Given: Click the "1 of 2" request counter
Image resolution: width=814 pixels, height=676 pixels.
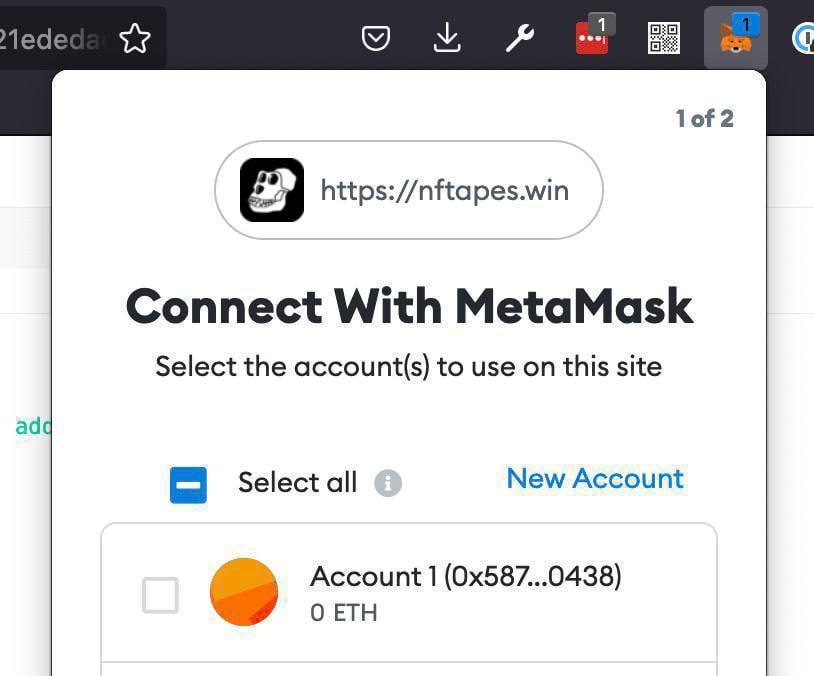Looking at the screenshot, I should [704, 119].
